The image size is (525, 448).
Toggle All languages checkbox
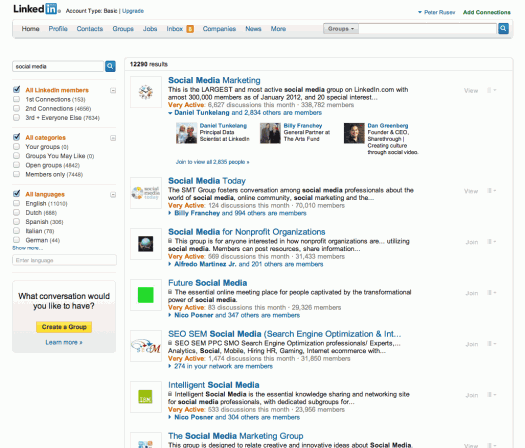tap(16, 194)
